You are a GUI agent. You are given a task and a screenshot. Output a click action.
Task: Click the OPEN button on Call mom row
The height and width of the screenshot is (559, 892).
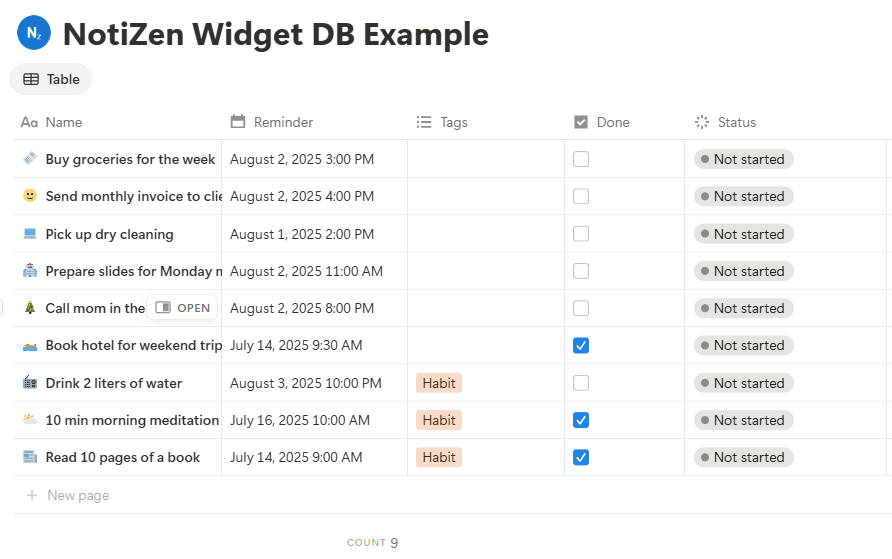click(x=183, y=308)
